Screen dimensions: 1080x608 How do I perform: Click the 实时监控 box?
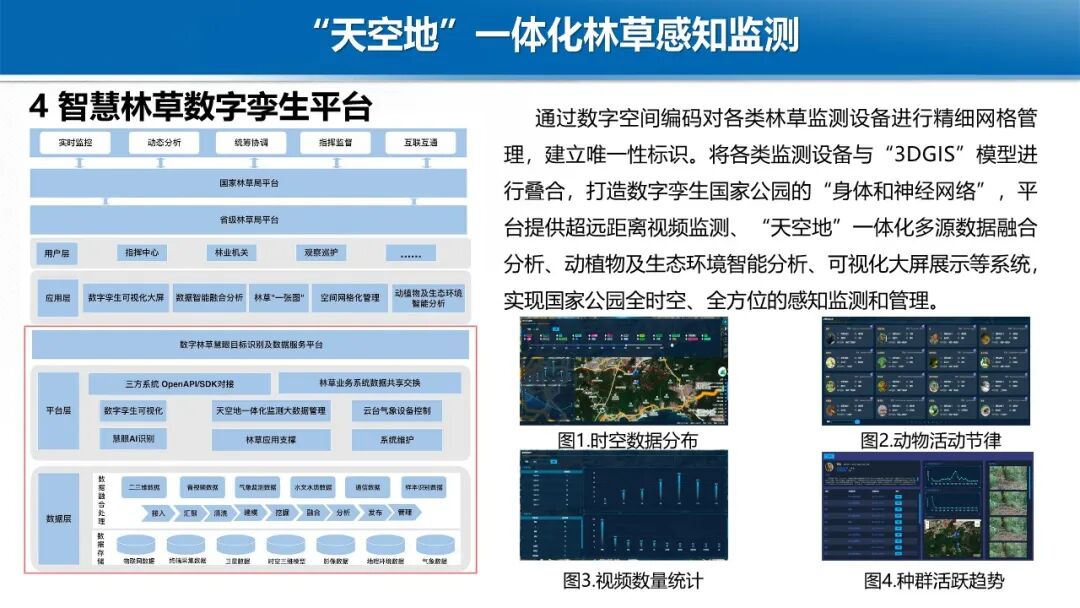pos(75,143)
